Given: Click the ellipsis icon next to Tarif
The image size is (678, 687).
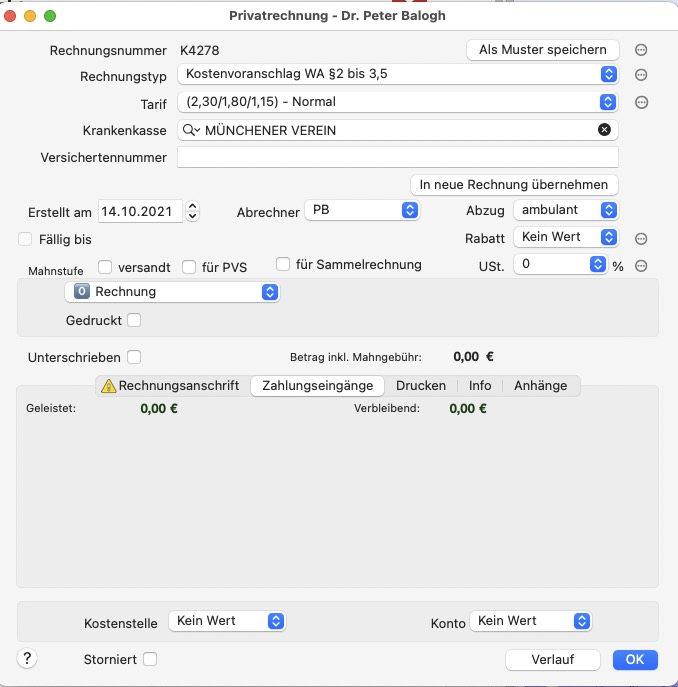Looking at the screenshot, I should 641,103.
